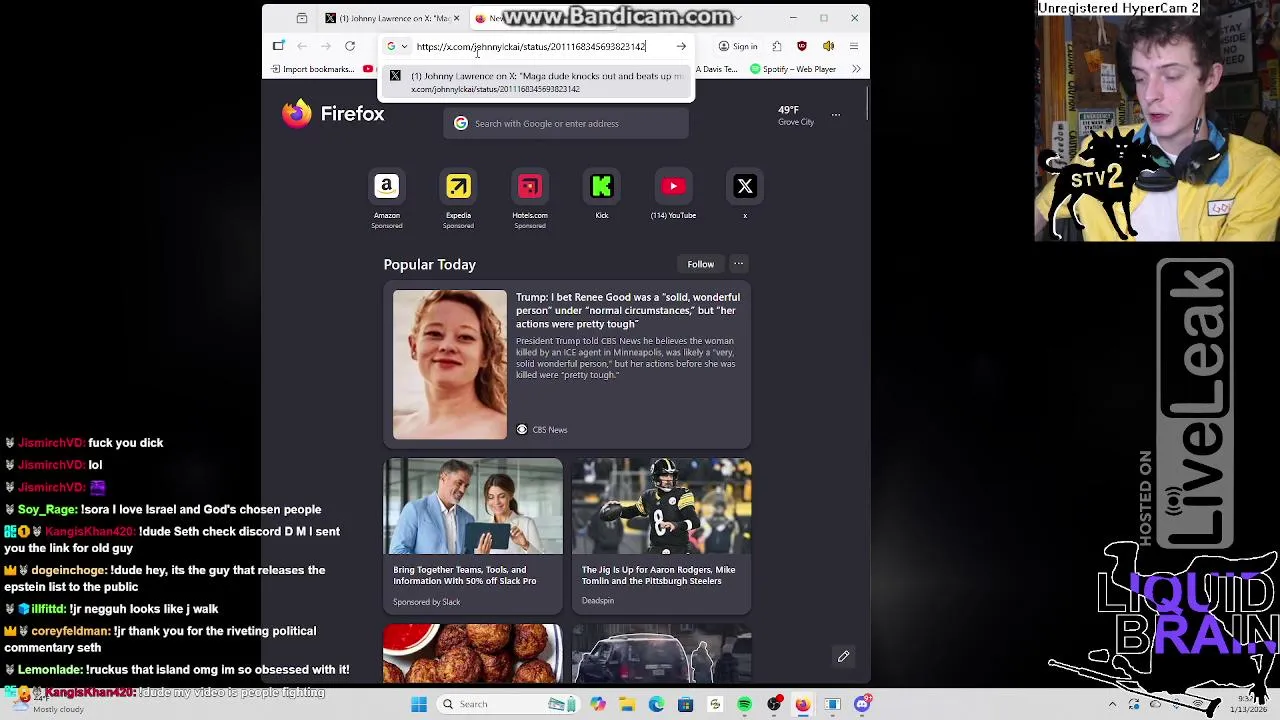Show hidden system tray icons

tap(1112, 704)
